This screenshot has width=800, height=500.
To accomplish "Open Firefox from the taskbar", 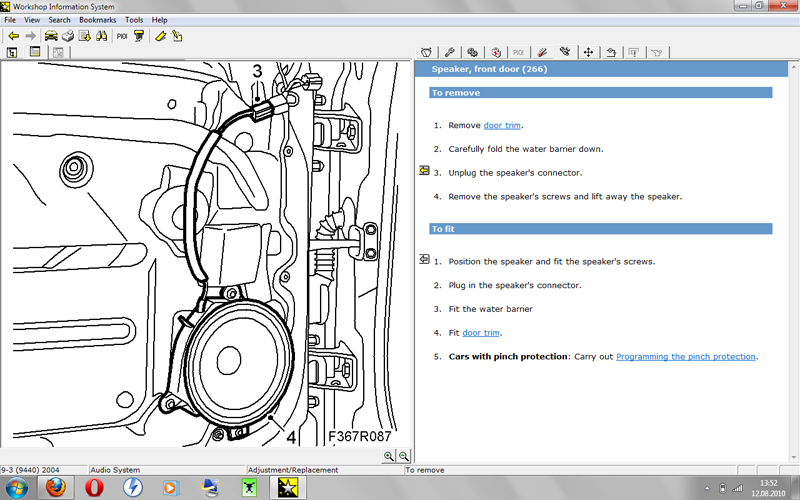I will 54,487.
